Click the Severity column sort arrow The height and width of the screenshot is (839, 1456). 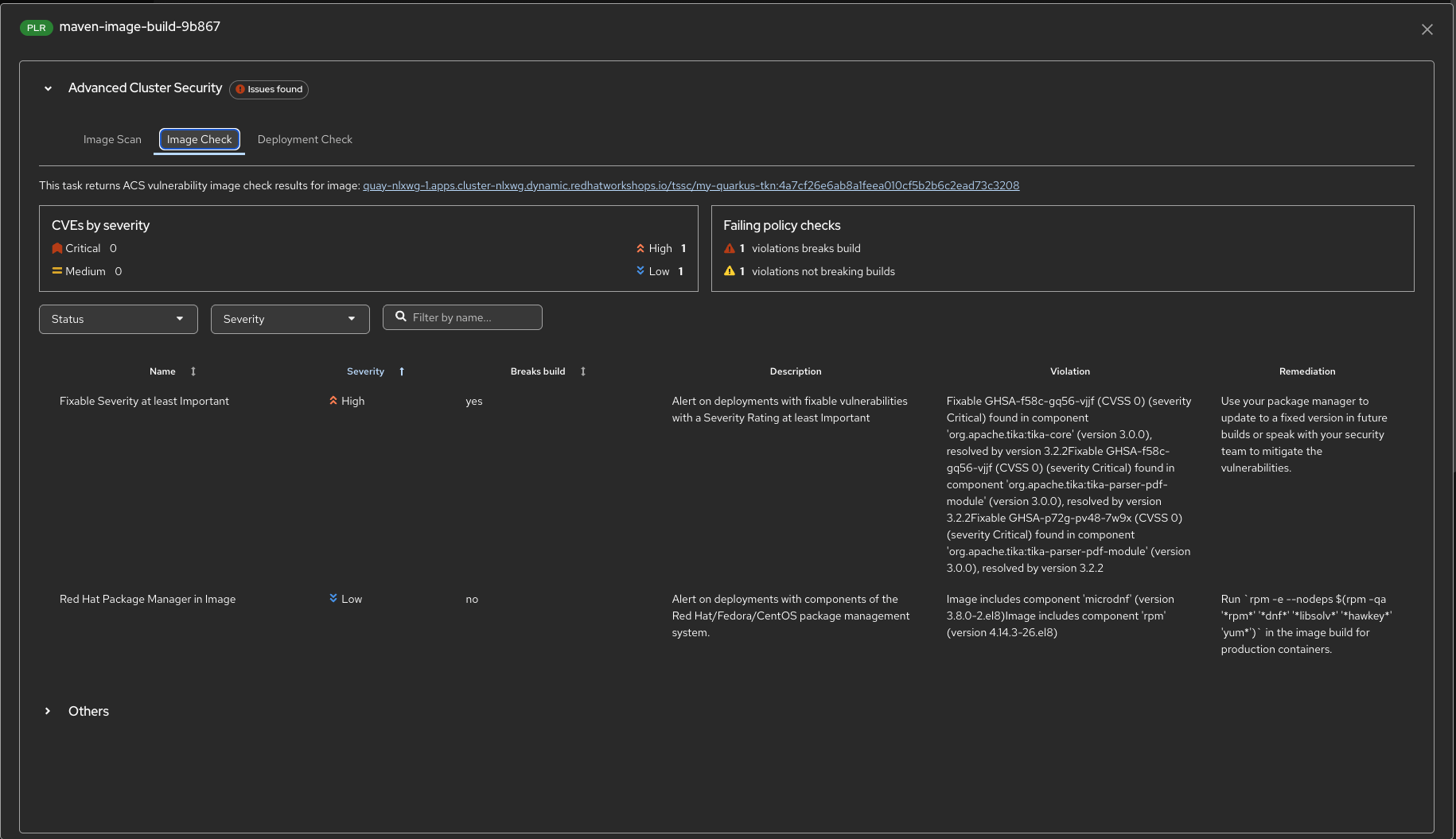point(402,371)
